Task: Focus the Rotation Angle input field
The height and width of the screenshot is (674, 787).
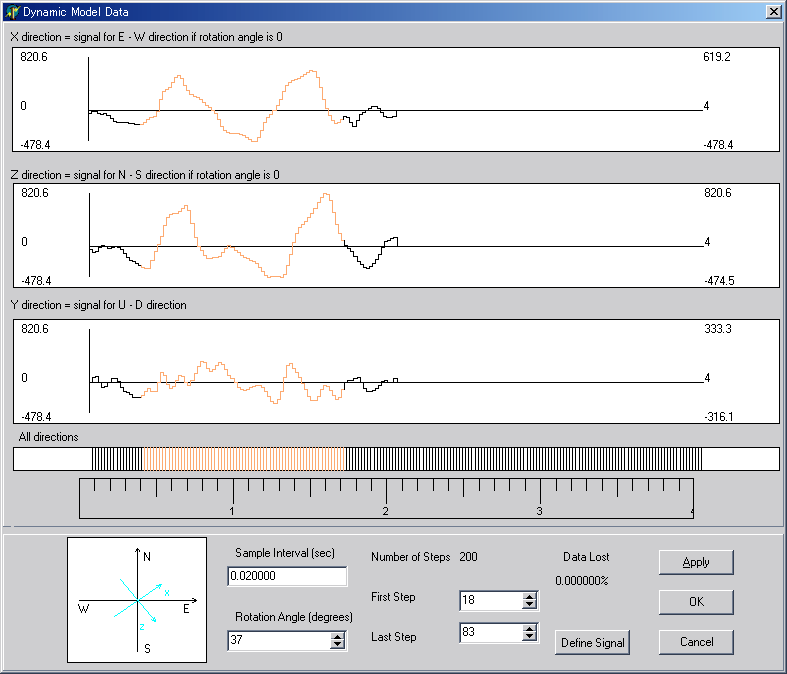Action: pos(278,641)
